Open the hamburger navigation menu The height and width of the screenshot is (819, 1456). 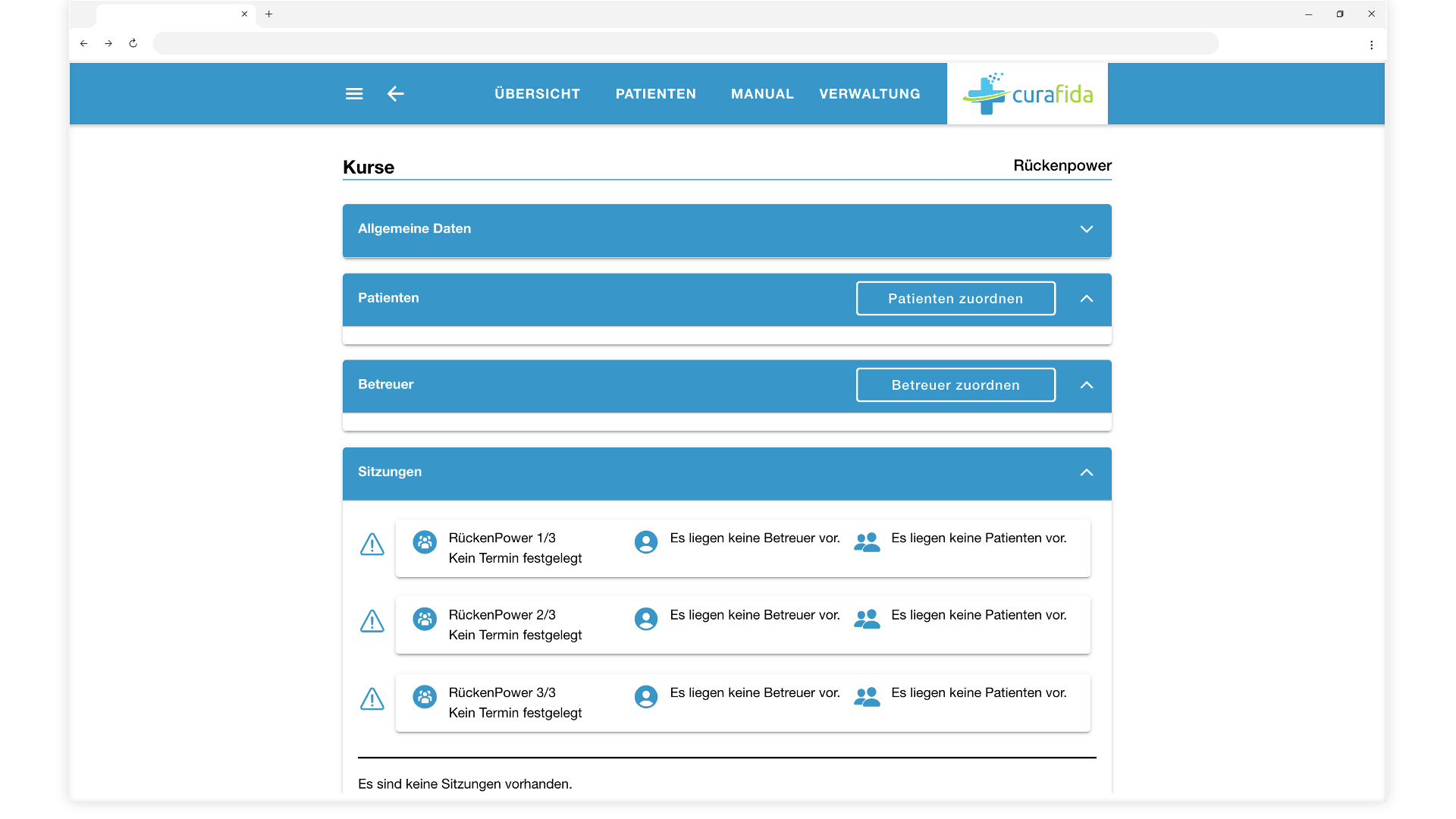click(354, 94)
